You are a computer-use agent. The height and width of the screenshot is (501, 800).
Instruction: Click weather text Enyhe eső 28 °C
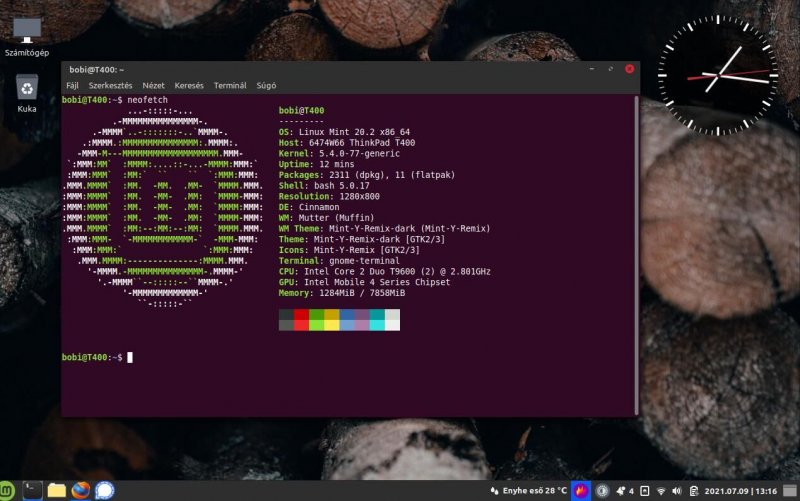[535, 491]
